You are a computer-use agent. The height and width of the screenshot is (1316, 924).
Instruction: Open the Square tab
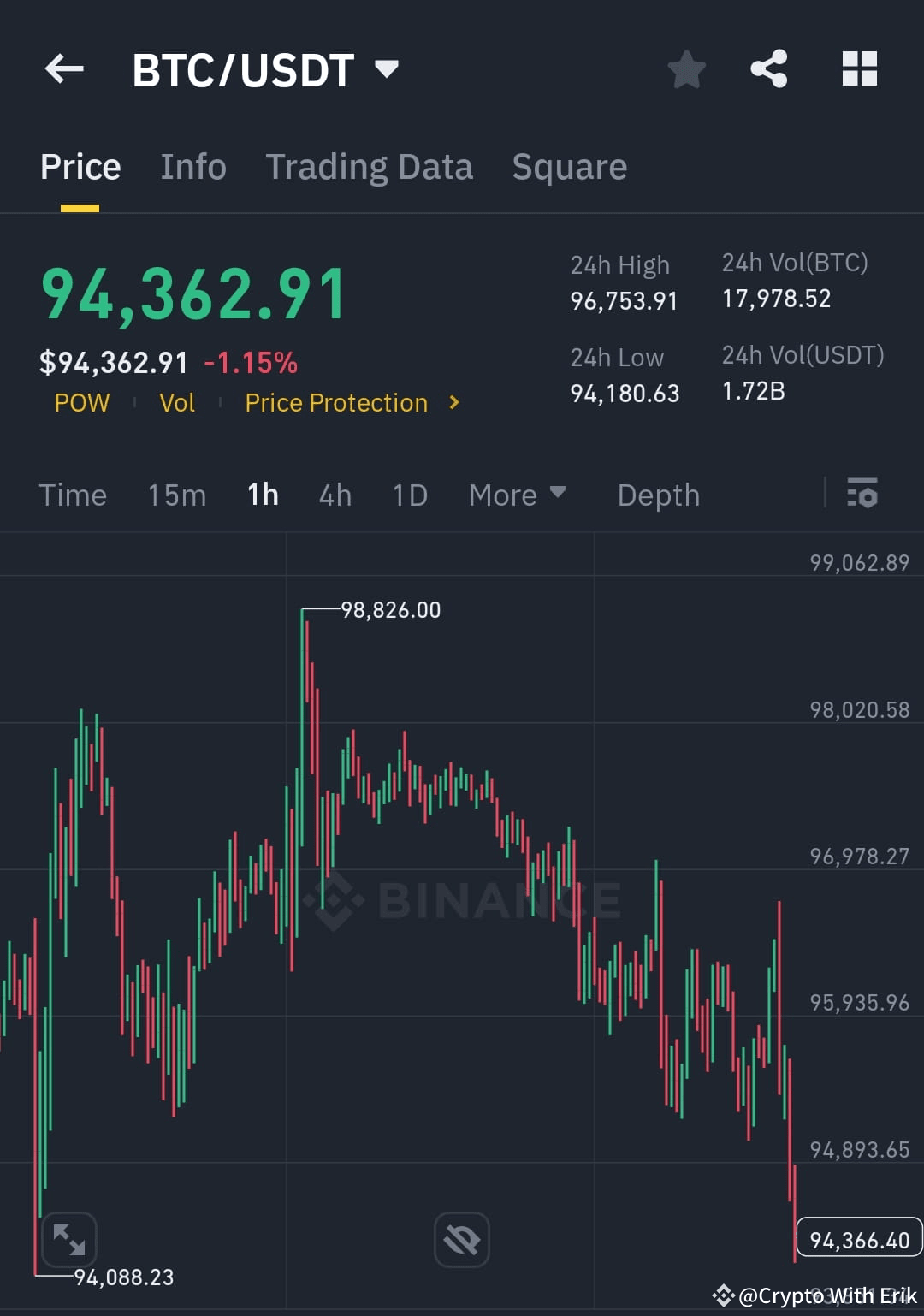pos(569,166)
